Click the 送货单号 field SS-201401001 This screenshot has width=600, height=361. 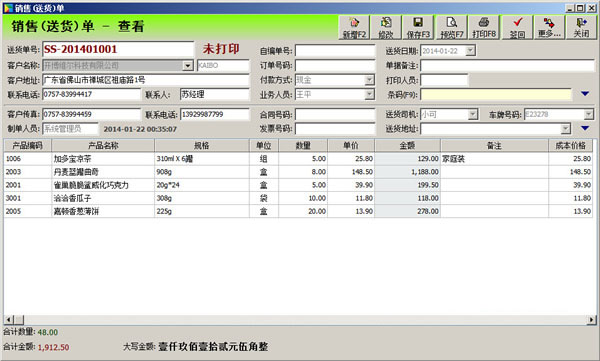coord(118,49)
